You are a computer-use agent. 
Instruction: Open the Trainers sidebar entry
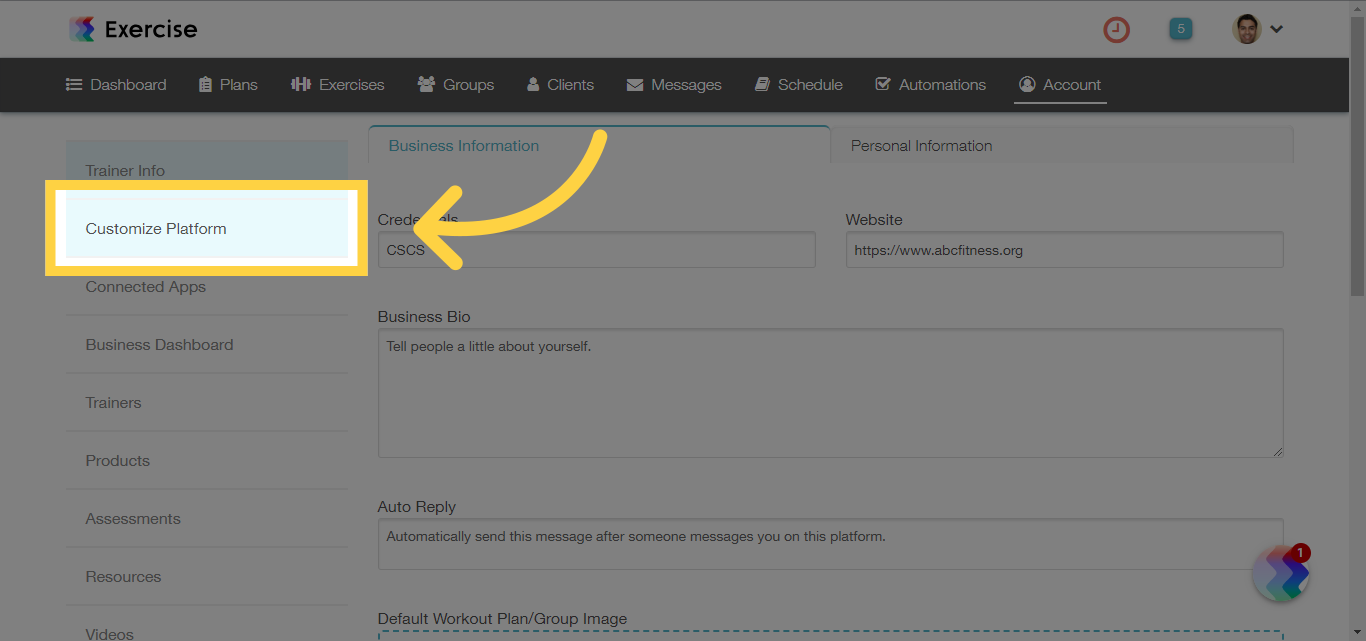point(113,402)
